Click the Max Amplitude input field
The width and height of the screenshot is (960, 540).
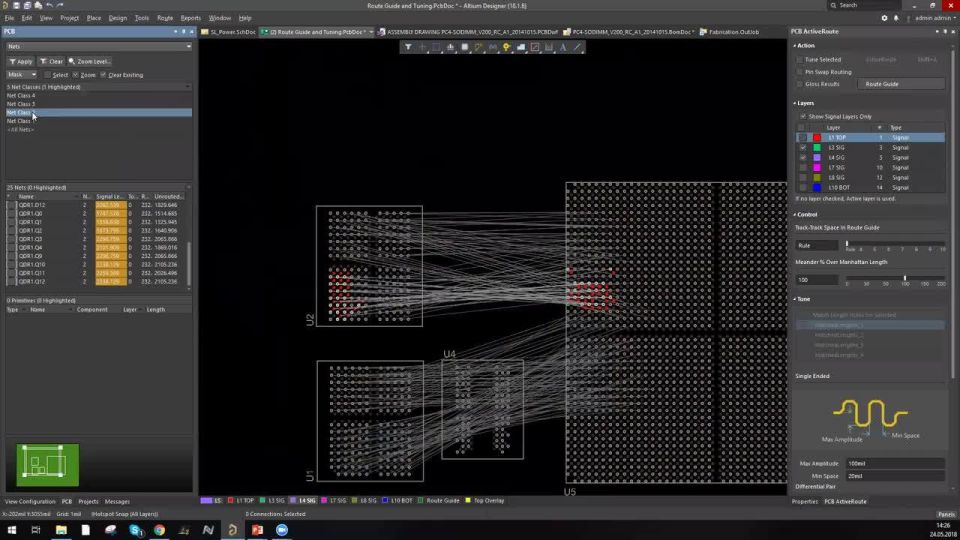click(x=896, y=463)
